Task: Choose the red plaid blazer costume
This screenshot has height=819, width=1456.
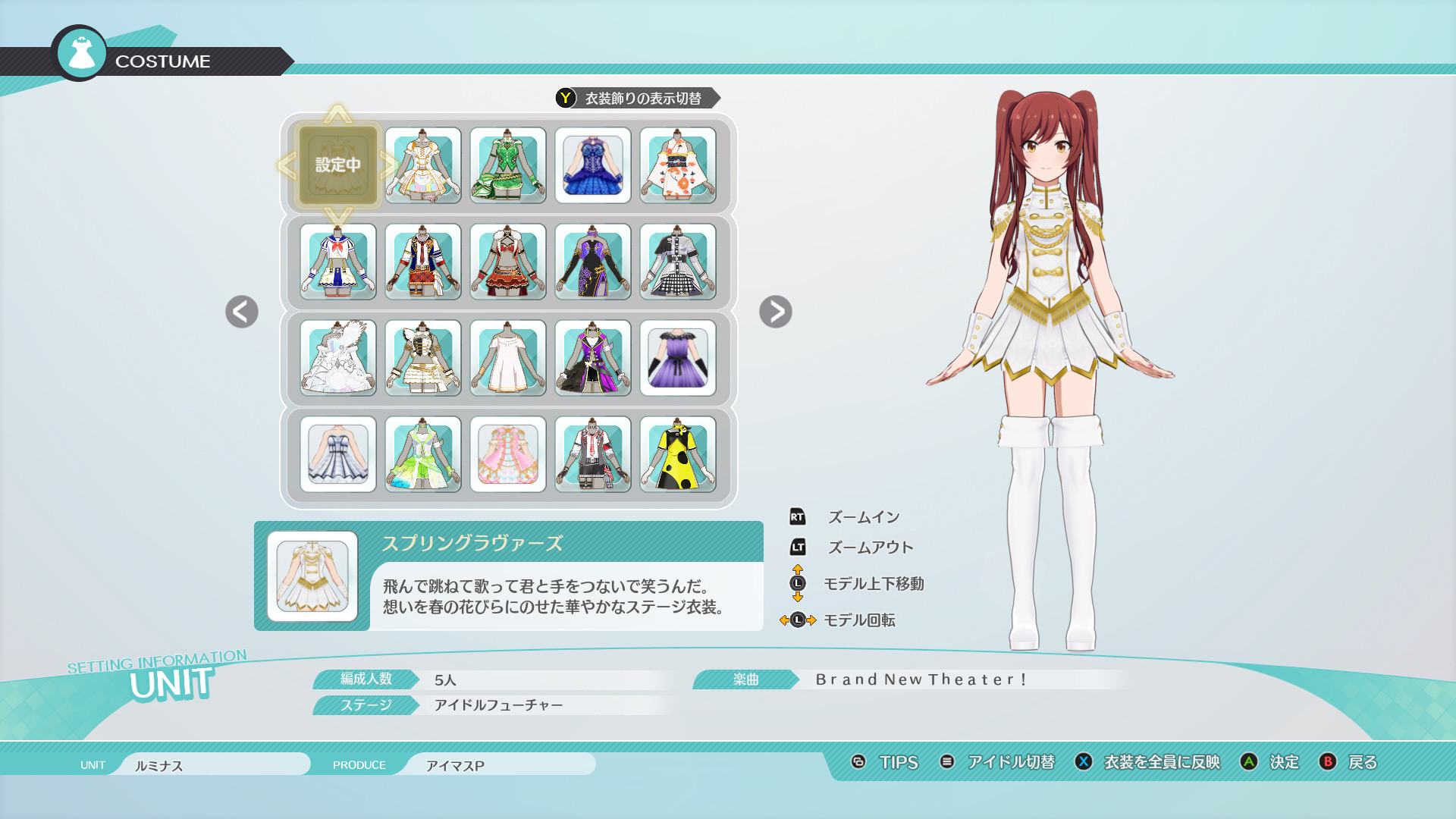Action: 423,262
